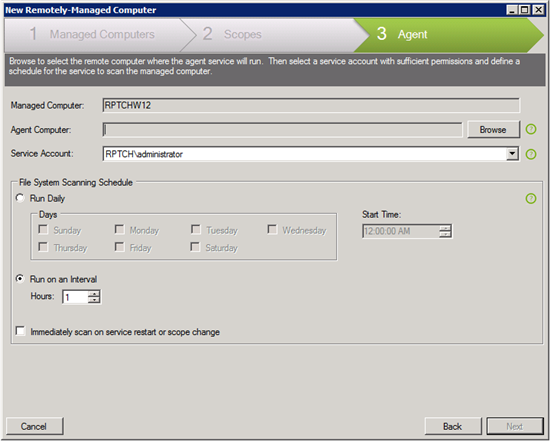Image resolution: width=550 pixels, height=441 pixels.
Task: Select the Run Daily radio option
Action: click(x=20, y=198)
